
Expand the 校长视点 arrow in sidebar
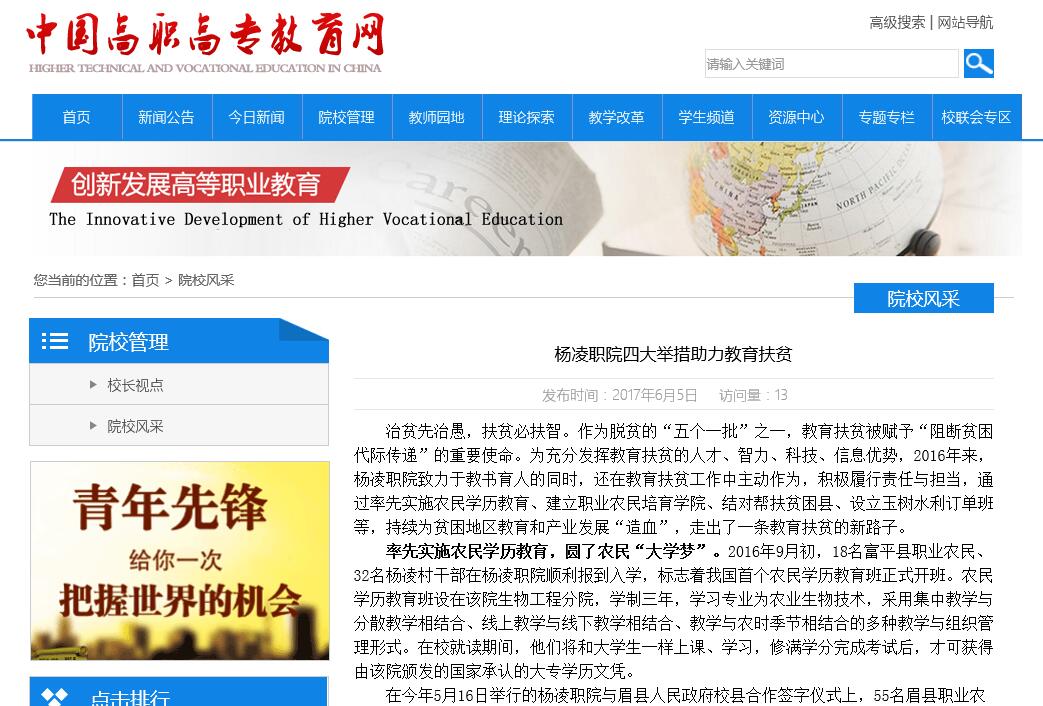(x=94, y=385)
